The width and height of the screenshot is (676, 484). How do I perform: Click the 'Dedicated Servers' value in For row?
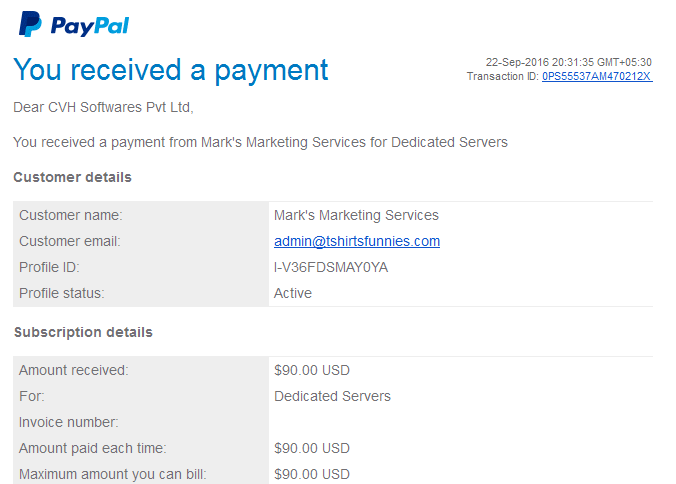[332, 396]
